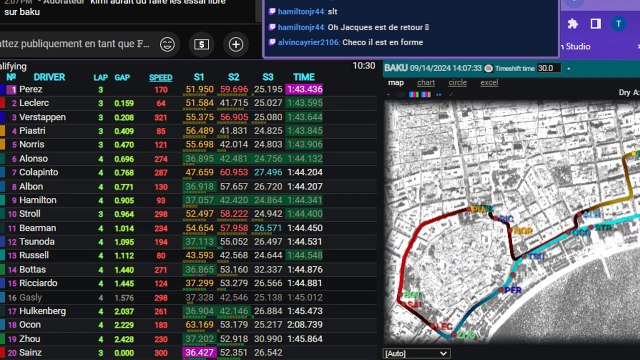Click the Super Chat dollar icon

[202, 44]
